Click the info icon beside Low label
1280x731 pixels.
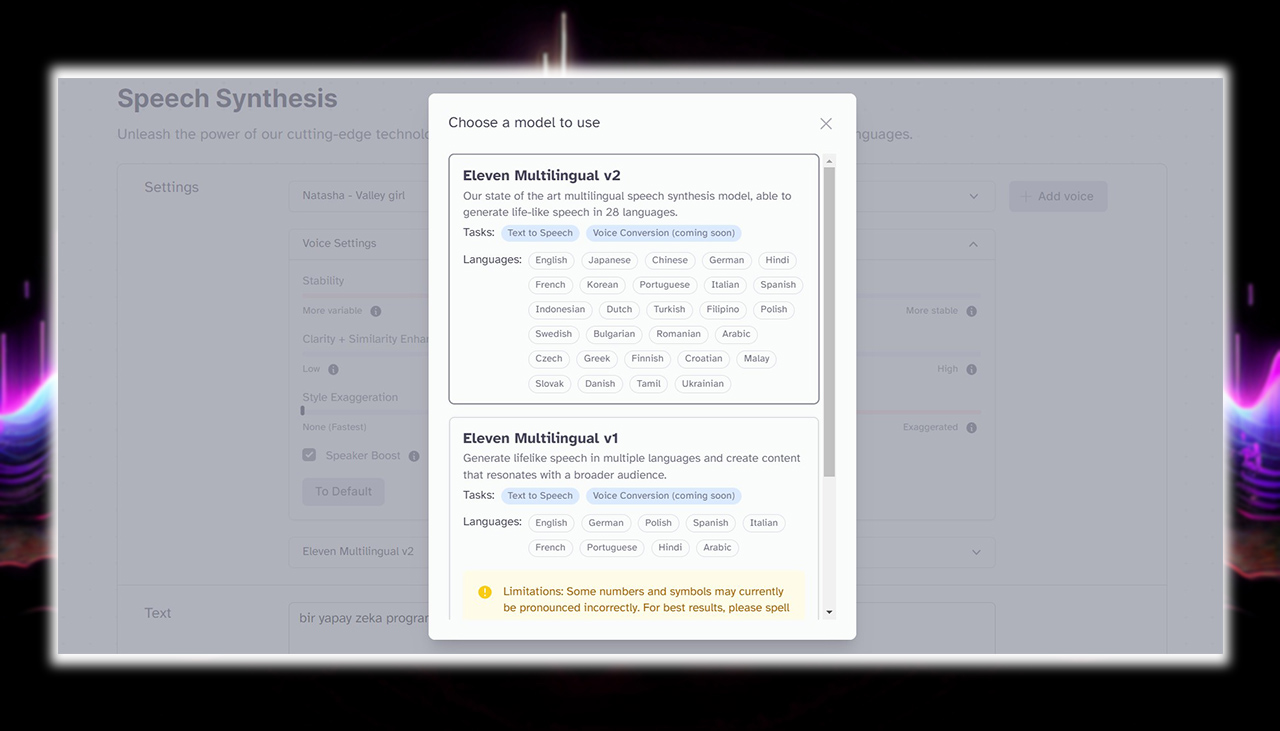(333, 369)
